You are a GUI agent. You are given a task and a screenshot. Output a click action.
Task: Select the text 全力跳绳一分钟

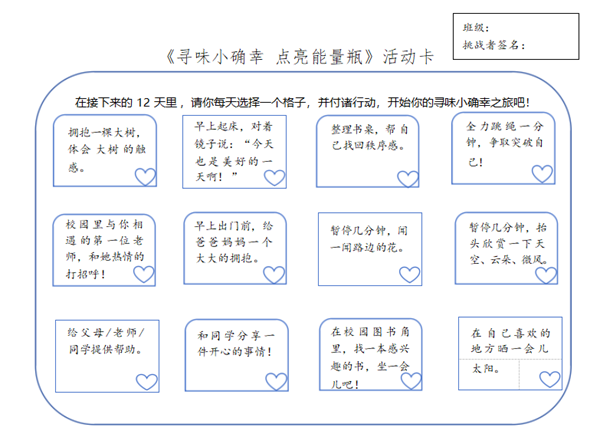504,135
